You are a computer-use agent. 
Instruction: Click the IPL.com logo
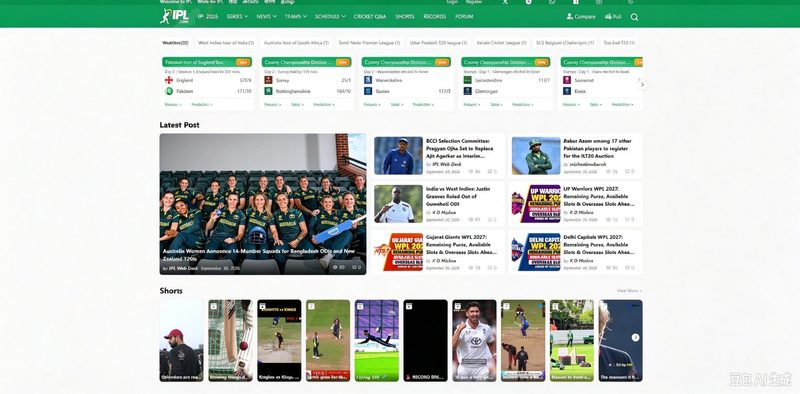174,16
